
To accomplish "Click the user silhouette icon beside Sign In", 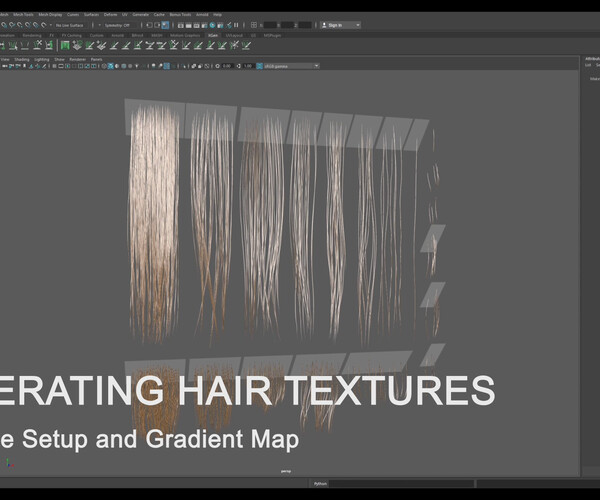I will click(x=324, y=25).
